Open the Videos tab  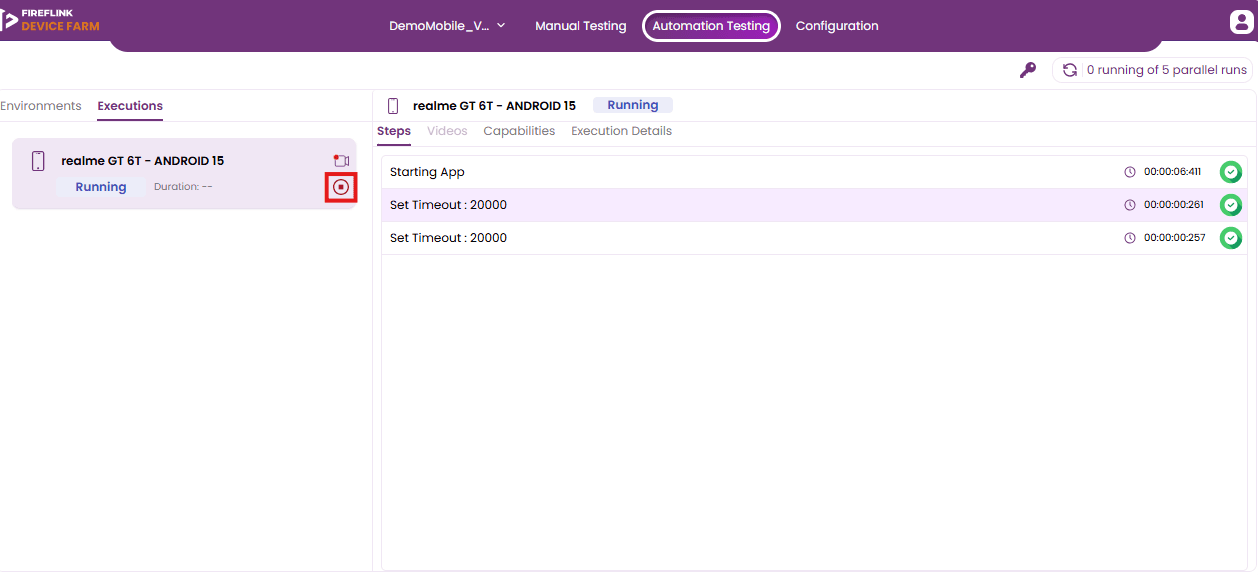point(447,131)
